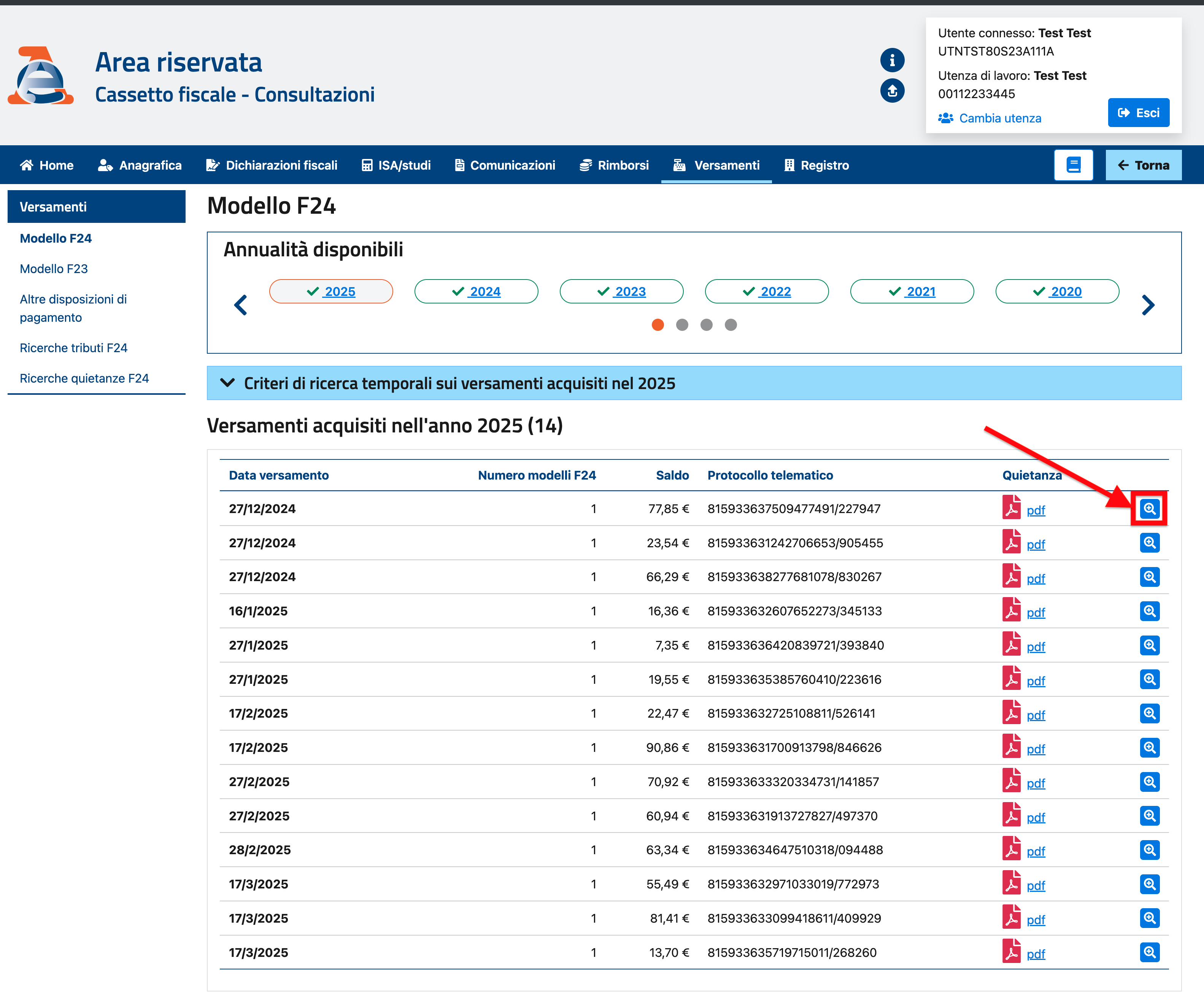Click the Esci logout button
This screenshot has height=1001, width=1204.
[1138, 113]
